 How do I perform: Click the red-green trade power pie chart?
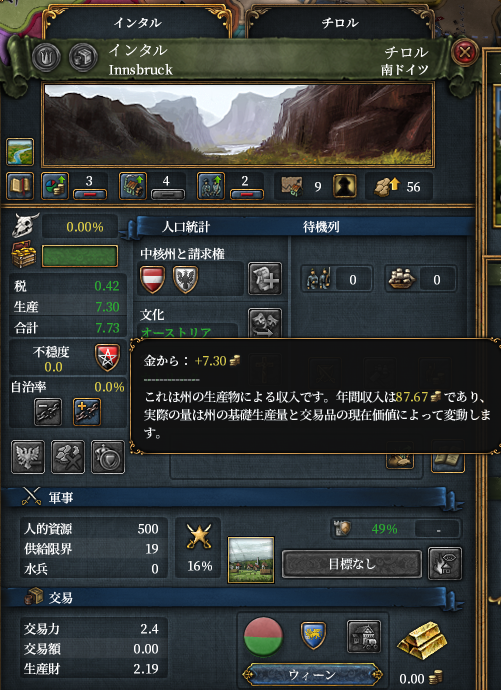pyautogui.click(x=263, y=637)
